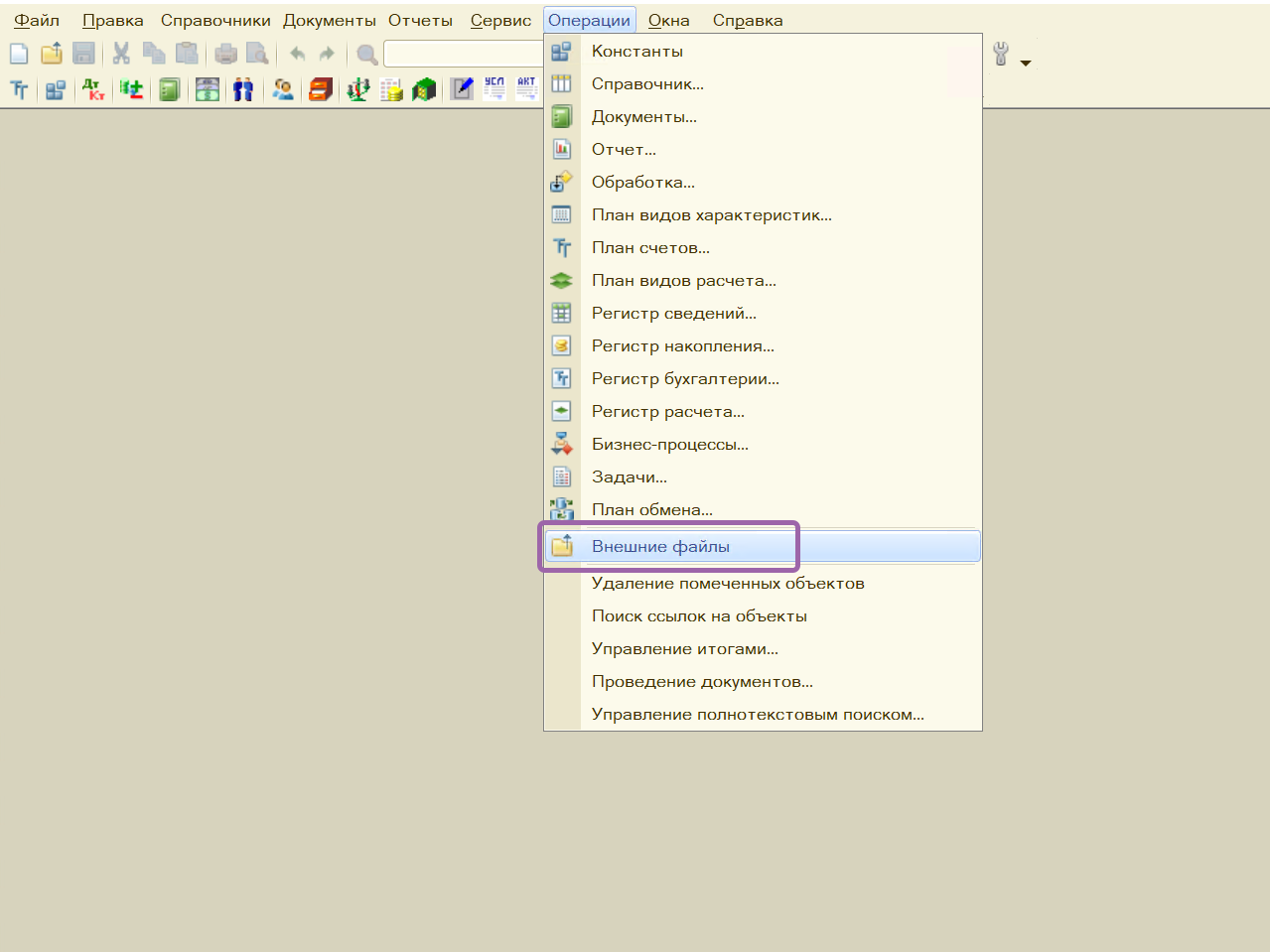Select Удаление помеченных объектов
Image resolution: width=1270 pixels, height=952 pixels.
point(727,584)
